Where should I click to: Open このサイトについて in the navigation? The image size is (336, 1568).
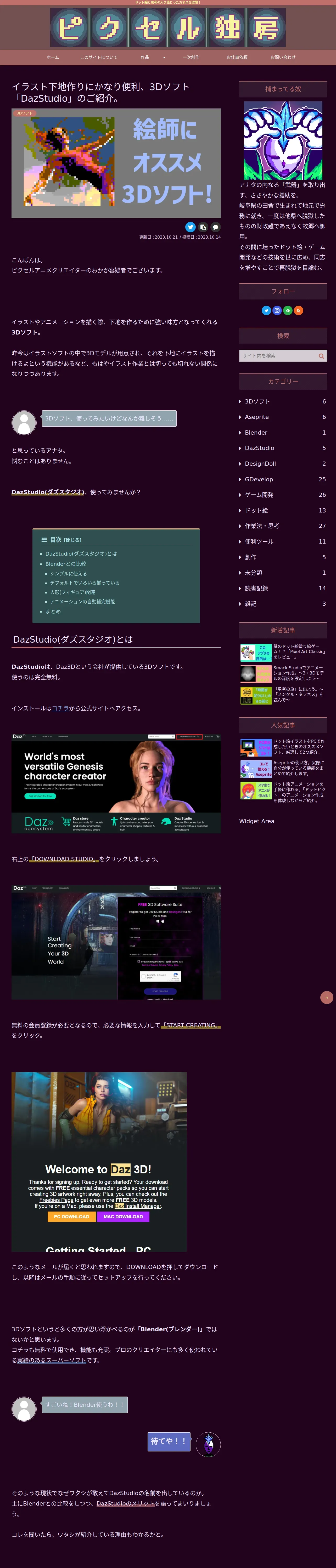[x=99, y=57]
